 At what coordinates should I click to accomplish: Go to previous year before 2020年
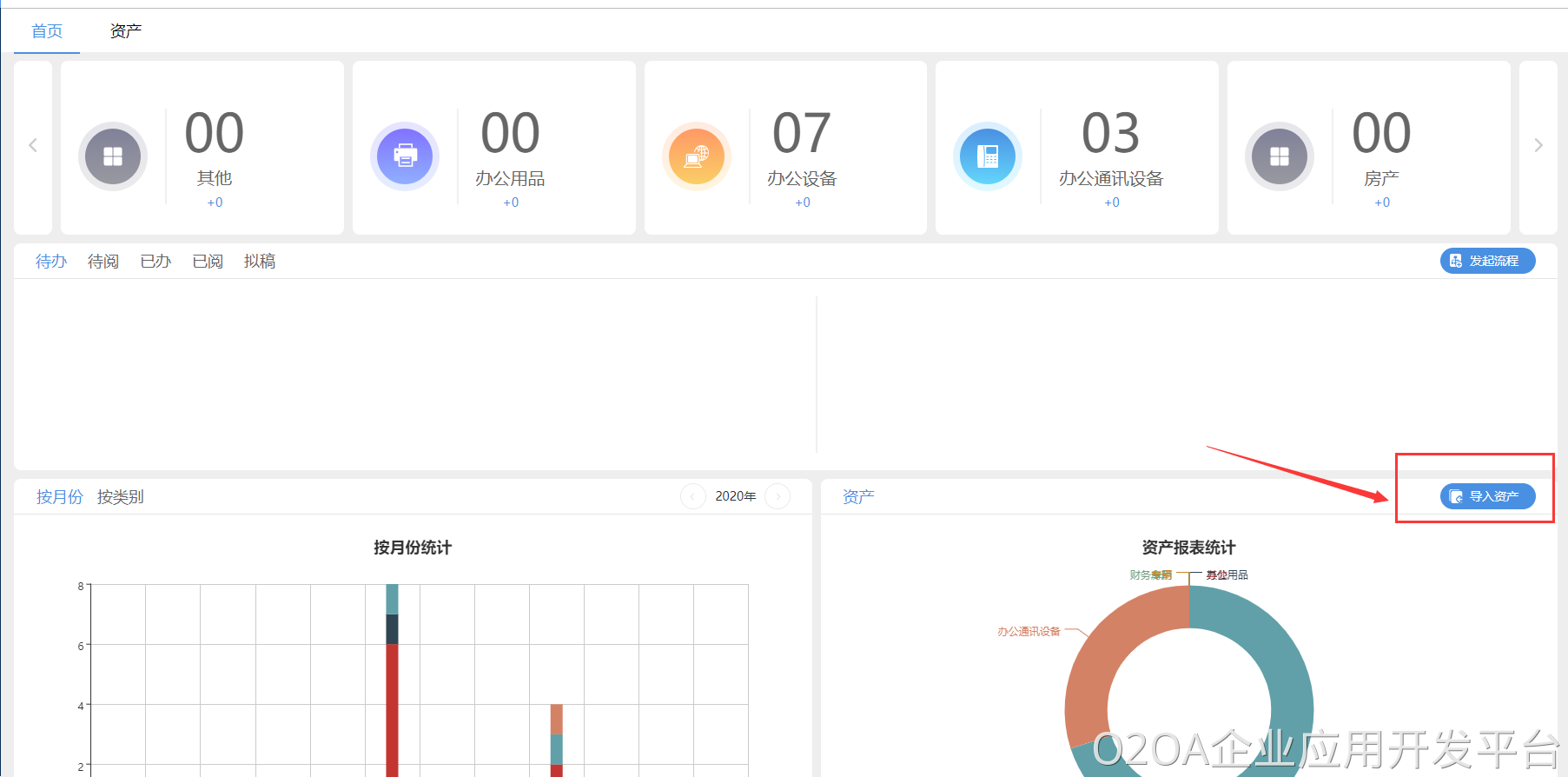click(692, 496)
